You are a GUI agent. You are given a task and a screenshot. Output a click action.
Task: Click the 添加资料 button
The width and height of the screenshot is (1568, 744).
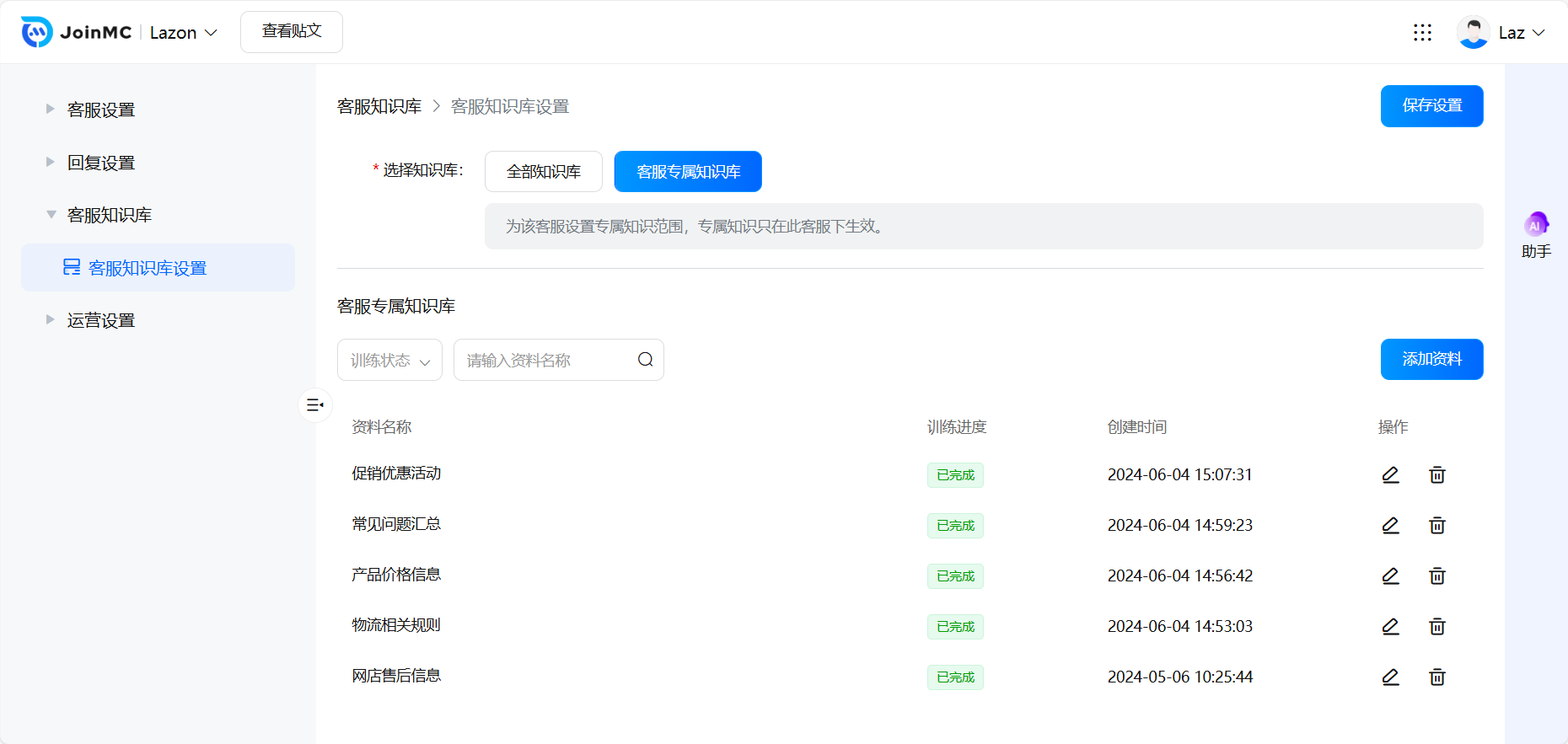point(1431,360)
